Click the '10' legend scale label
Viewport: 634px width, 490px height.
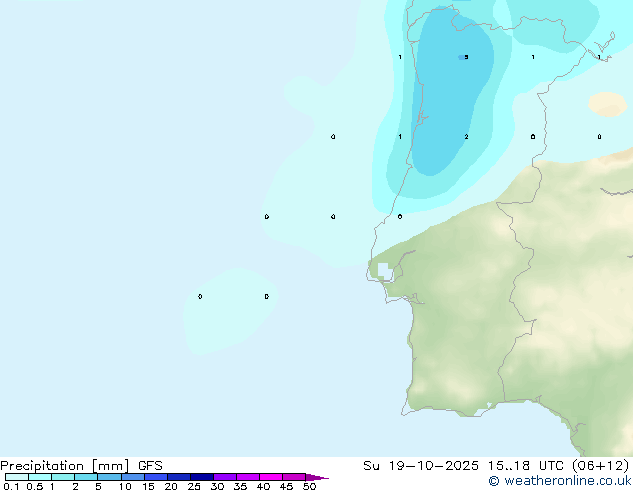125,486
